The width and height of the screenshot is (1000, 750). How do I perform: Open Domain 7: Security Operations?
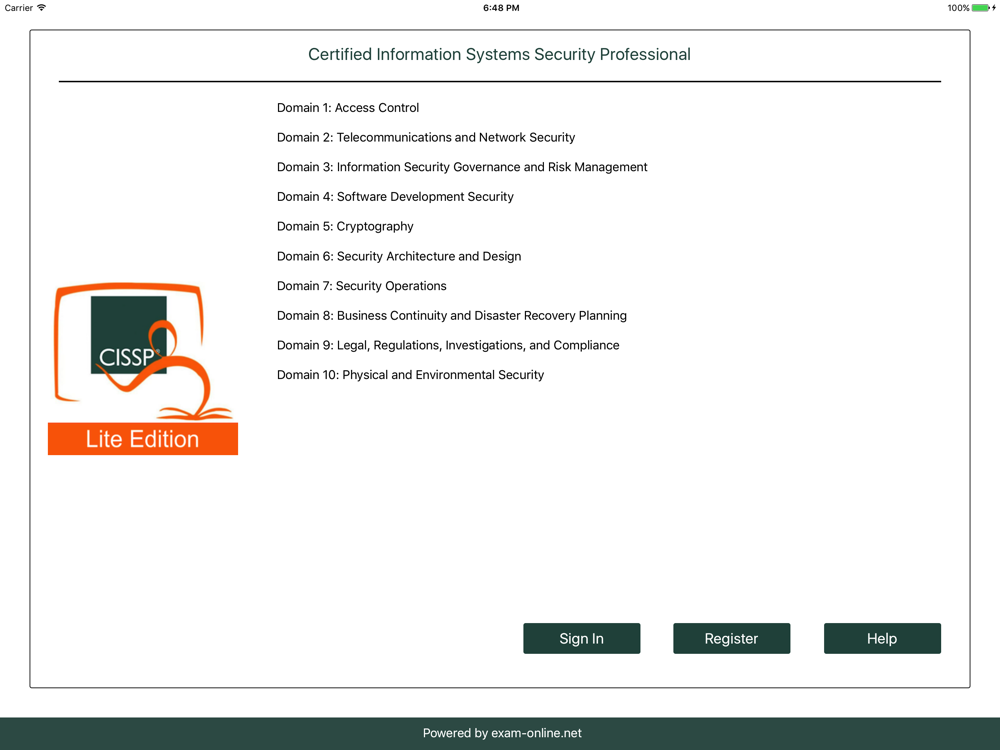362,286
